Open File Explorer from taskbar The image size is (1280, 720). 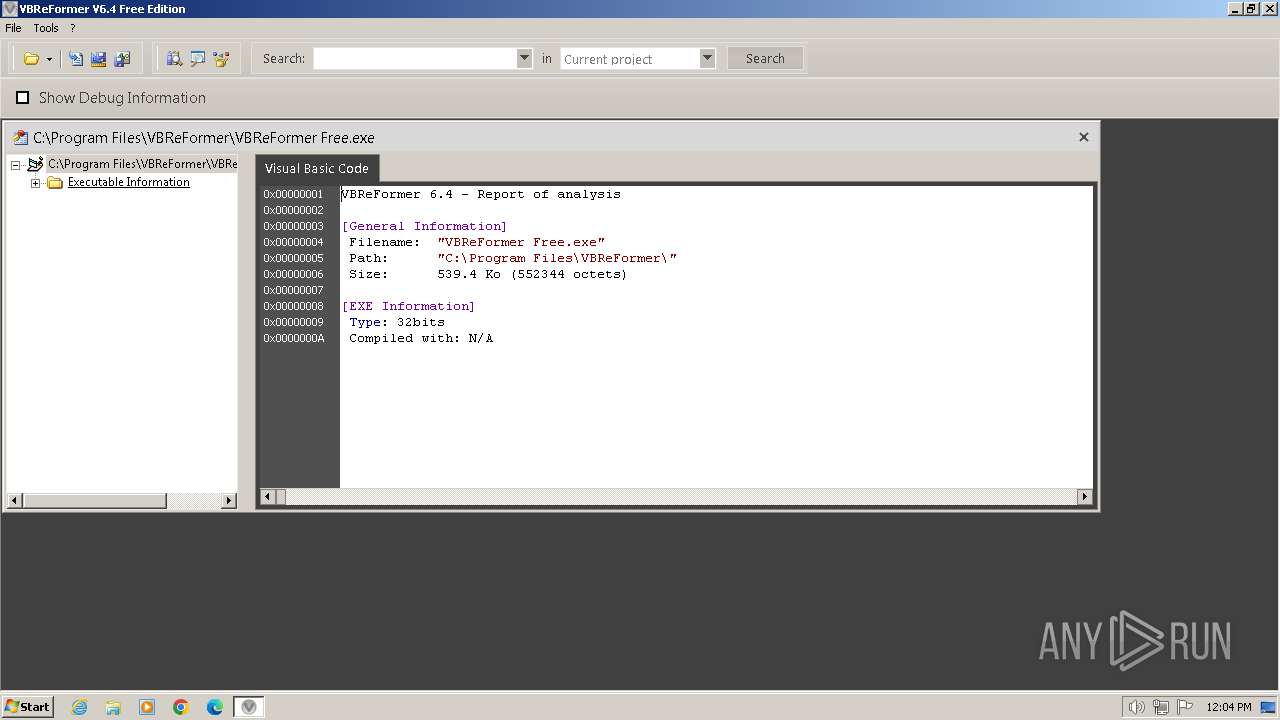pyautogui.click(x=113, y=707)
